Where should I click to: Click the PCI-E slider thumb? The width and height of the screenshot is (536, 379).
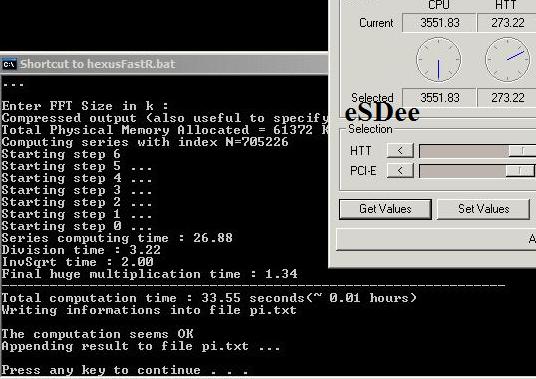click(520, 171)
